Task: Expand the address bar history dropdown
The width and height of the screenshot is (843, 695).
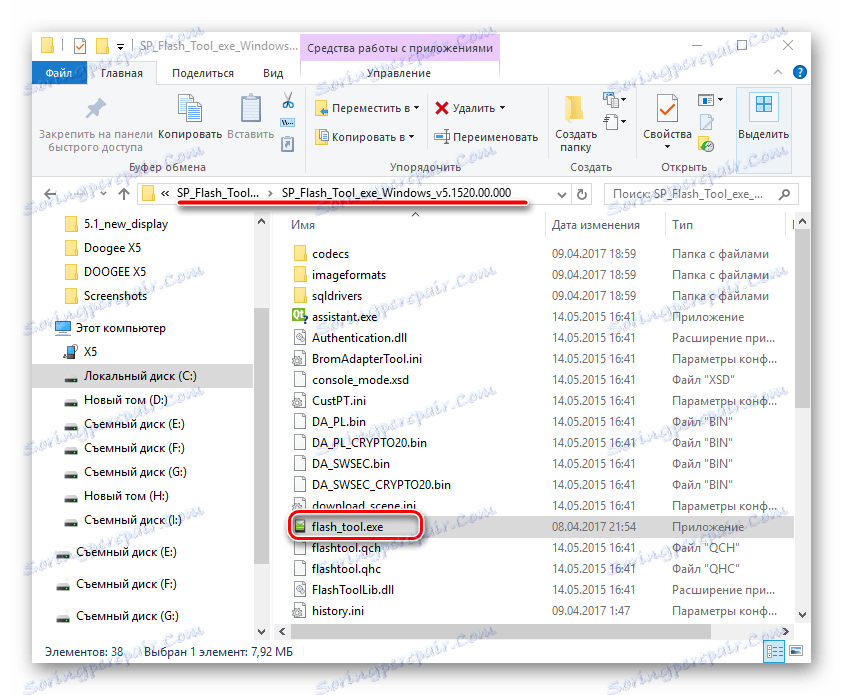Action: point(562,195)
